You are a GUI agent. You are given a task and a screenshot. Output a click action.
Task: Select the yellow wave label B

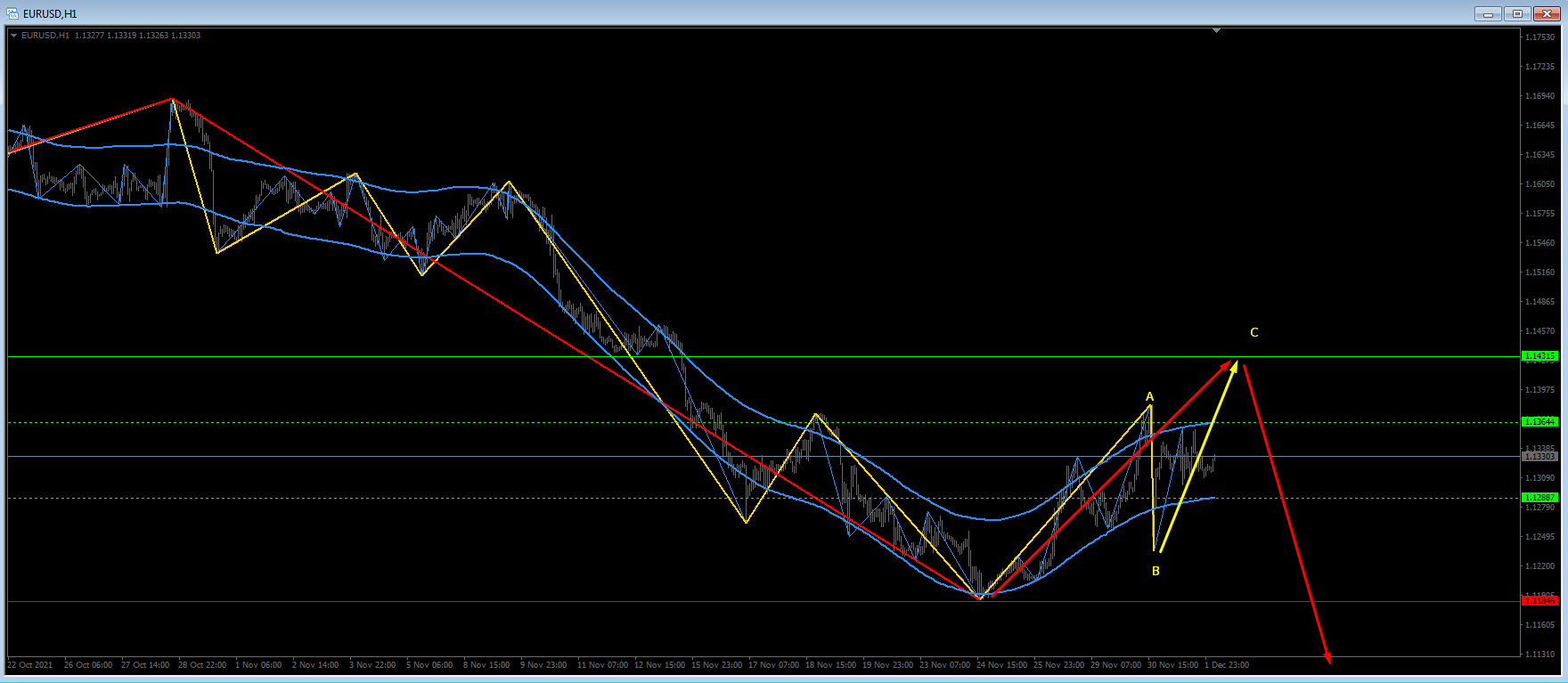pos(1156,571)
